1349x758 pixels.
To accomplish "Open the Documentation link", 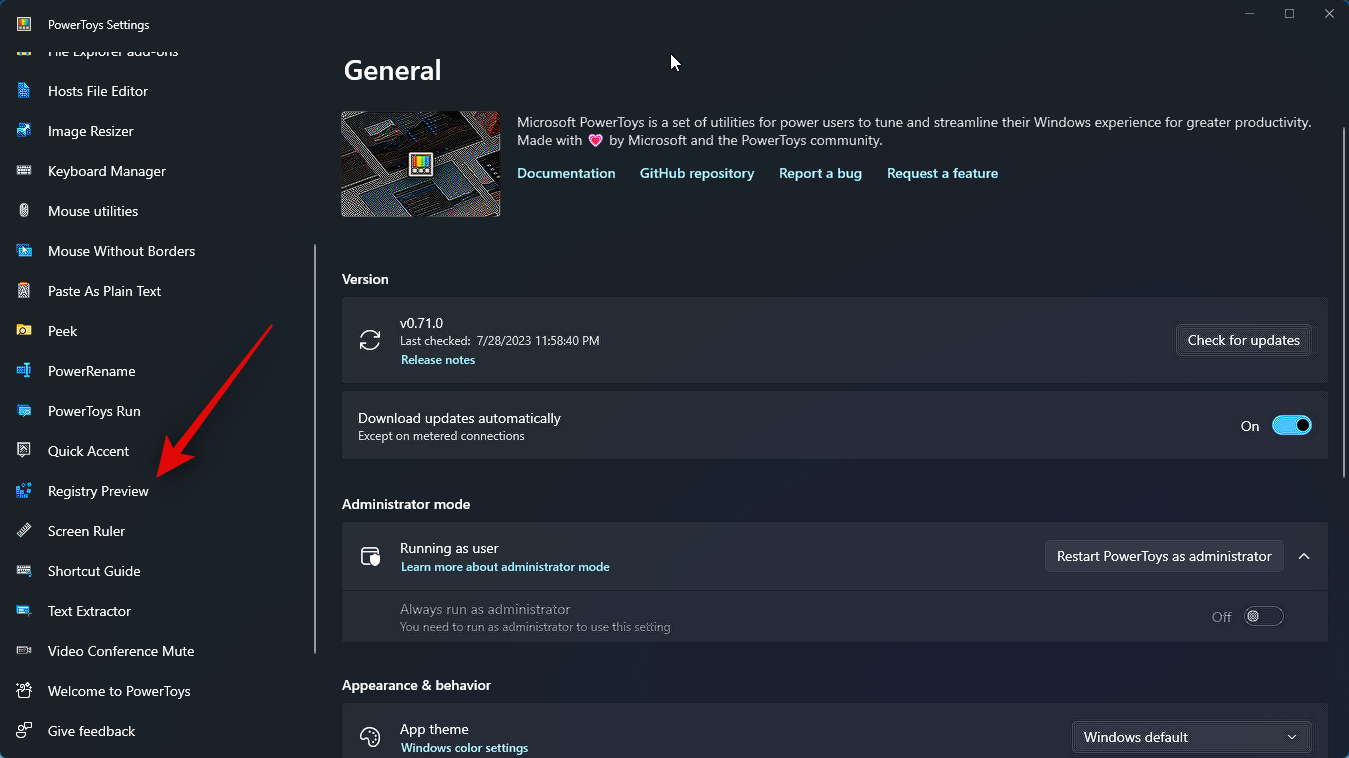I will click(566, 173).
